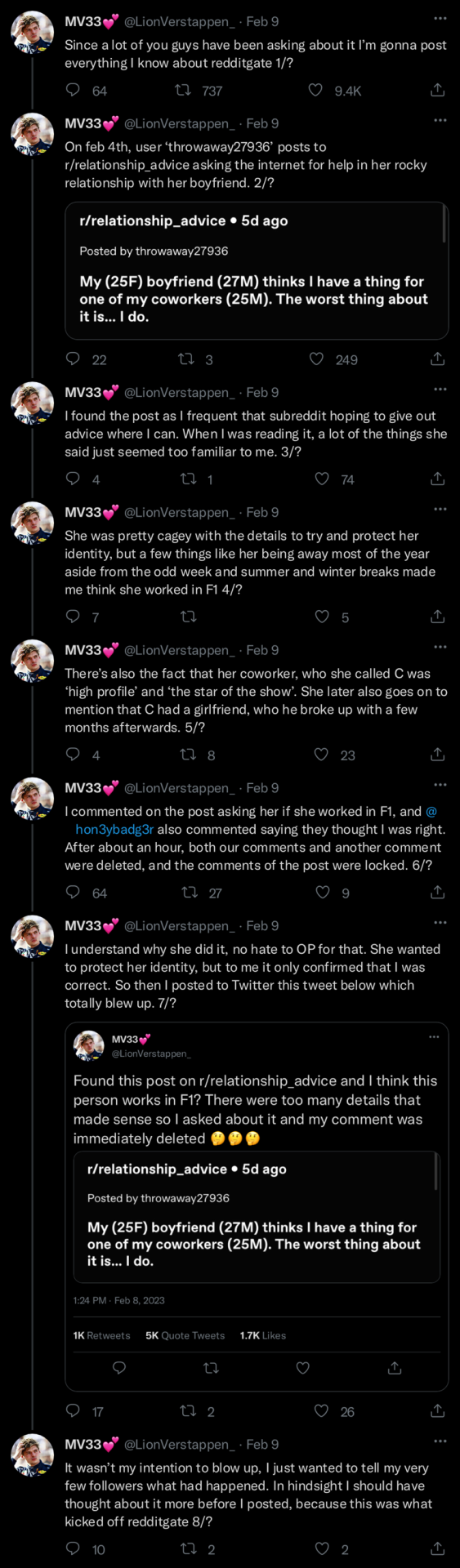Screen dimensions: 460x1568
Task: Open more options on the first tweet
Action: pos(440,18)
